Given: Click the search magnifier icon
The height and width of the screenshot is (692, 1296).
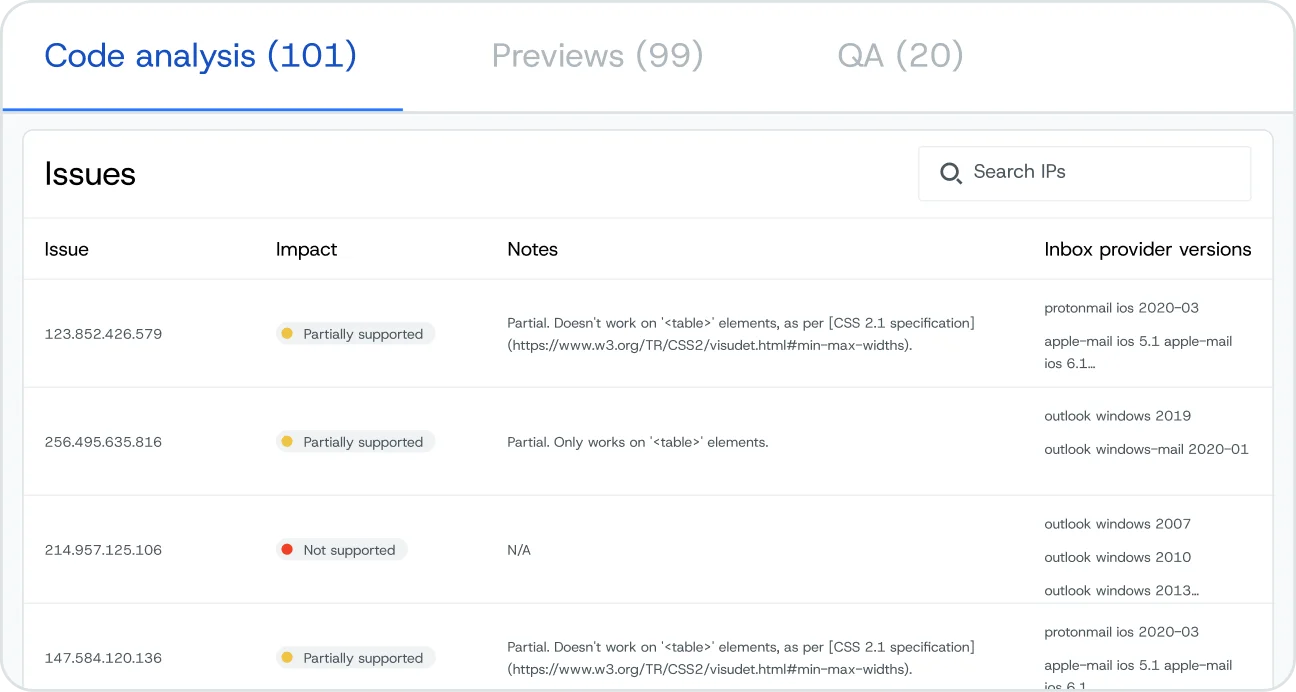Looking at the screenshot, I should pos(951,173).
